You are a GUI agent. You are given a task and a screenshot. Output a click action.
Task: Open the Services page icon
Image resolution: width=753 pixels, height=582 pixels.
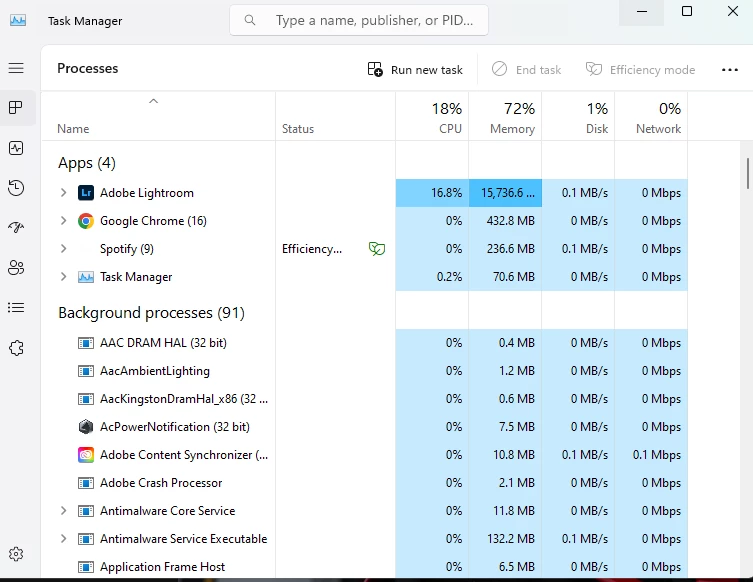tap(16, 348)
